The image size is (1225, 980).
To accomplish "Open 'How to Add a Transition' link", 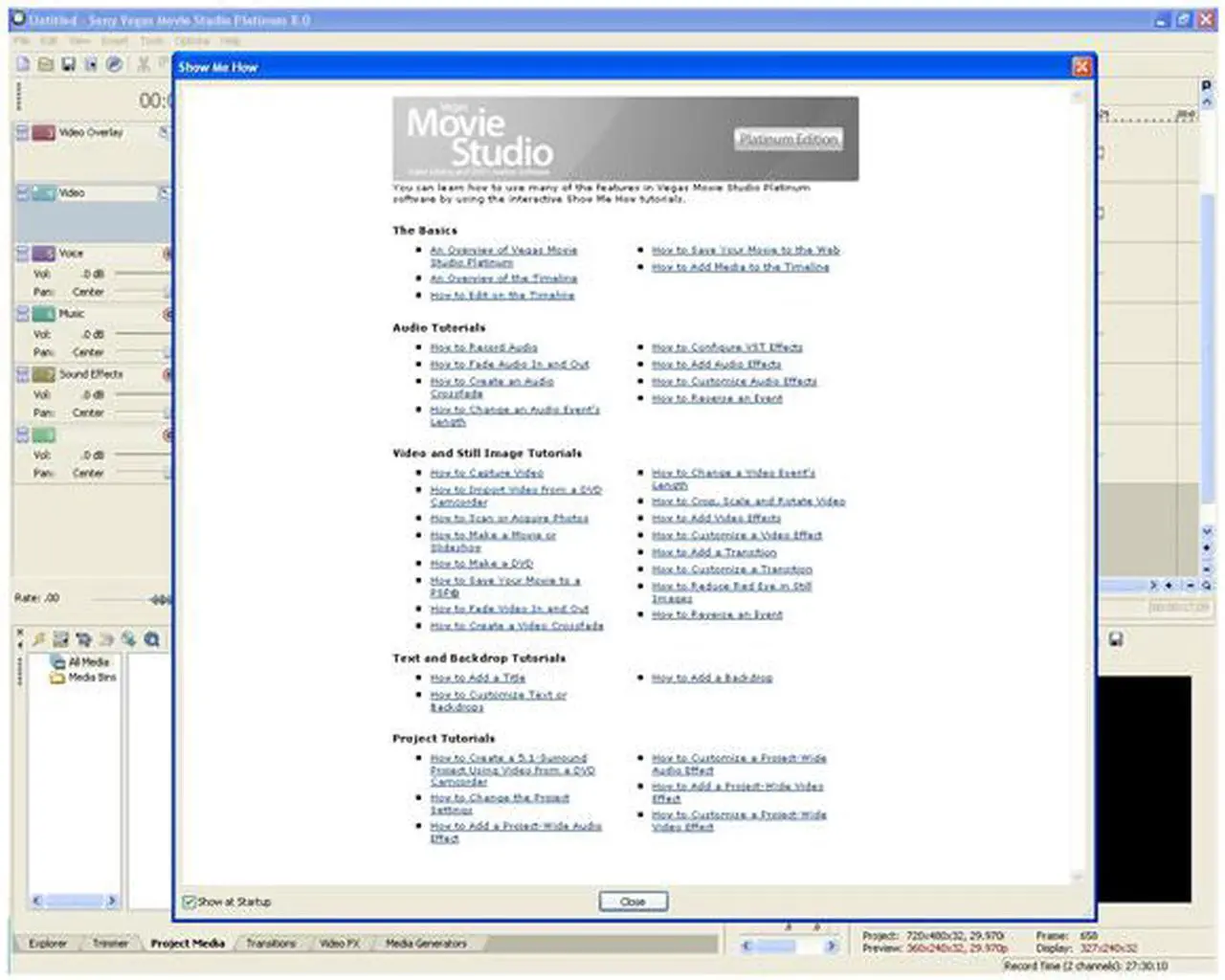I will pos(714,552).
